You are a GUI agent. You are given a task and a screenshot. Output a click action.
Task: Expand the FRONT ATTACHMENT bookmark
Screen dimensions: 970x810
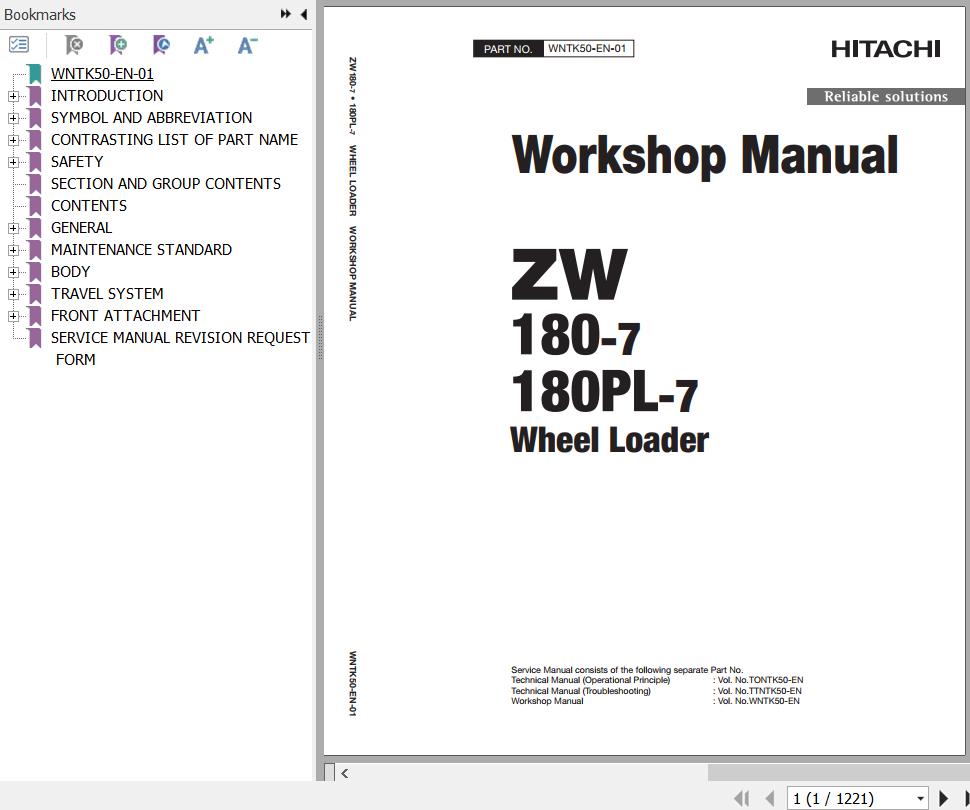pos(13,316)
